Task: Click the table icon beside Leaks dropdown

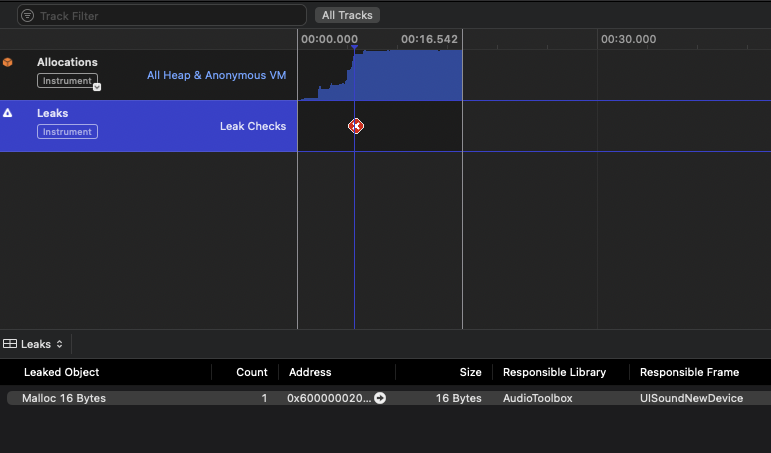Action: [x=10, y=344]
